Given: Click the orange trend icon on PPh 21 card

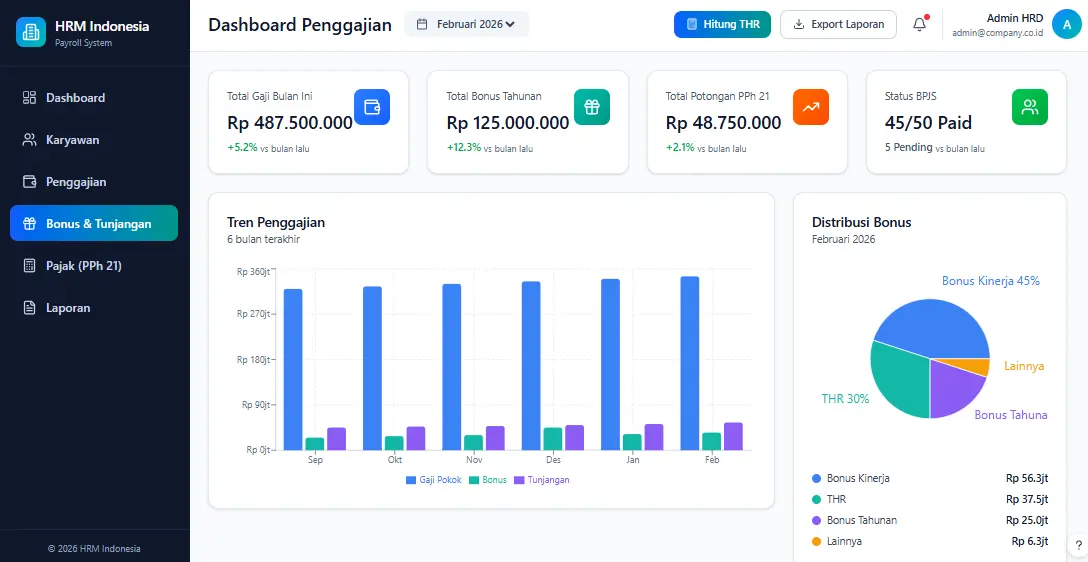Looking at the screenshot, I should 811,107.
